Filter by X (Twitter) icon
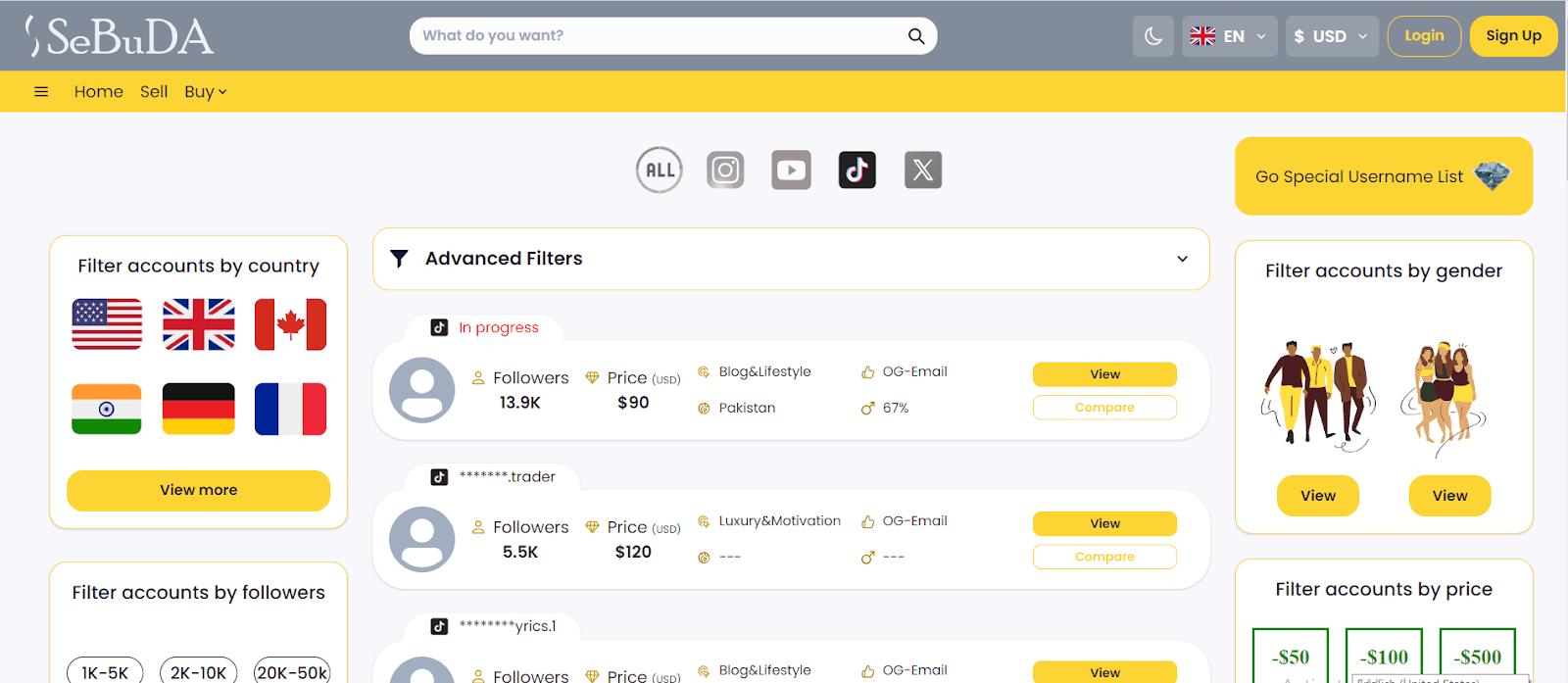This screenshot has width=1568, height=683. (923, 171)
